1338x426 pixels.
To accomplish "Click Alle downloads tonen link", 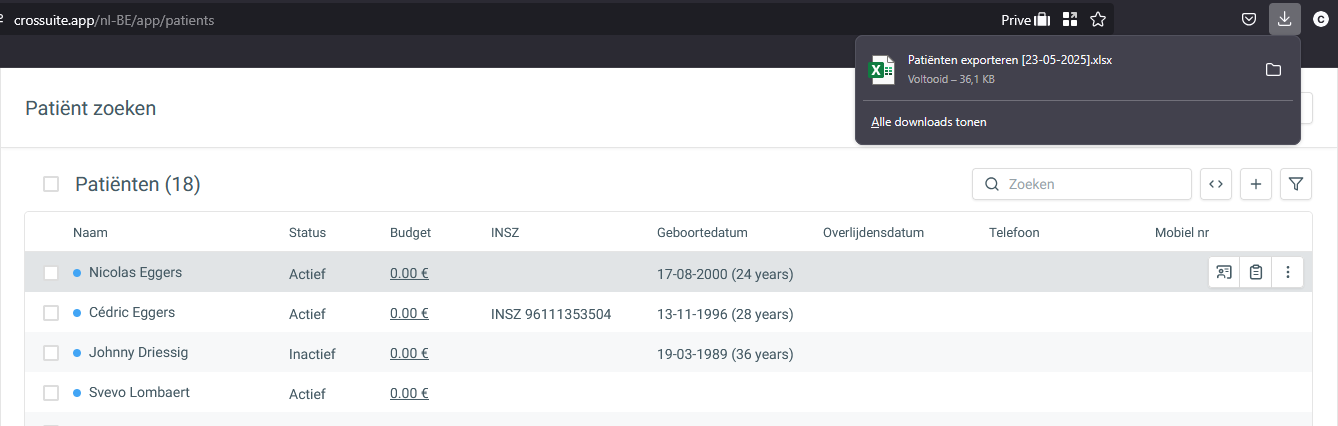I will [x=928, y=122].
